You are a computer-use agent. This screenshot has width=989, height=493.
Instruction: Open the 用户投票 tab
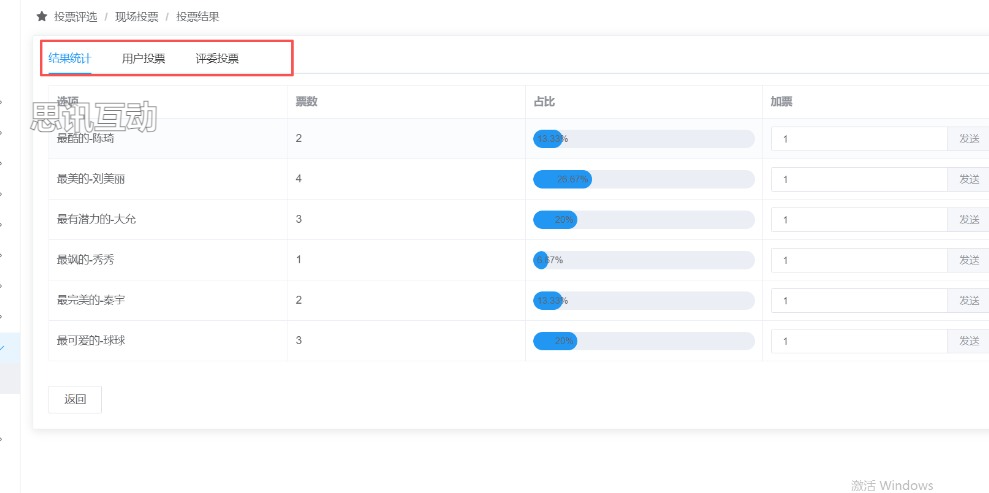point(144,58)
